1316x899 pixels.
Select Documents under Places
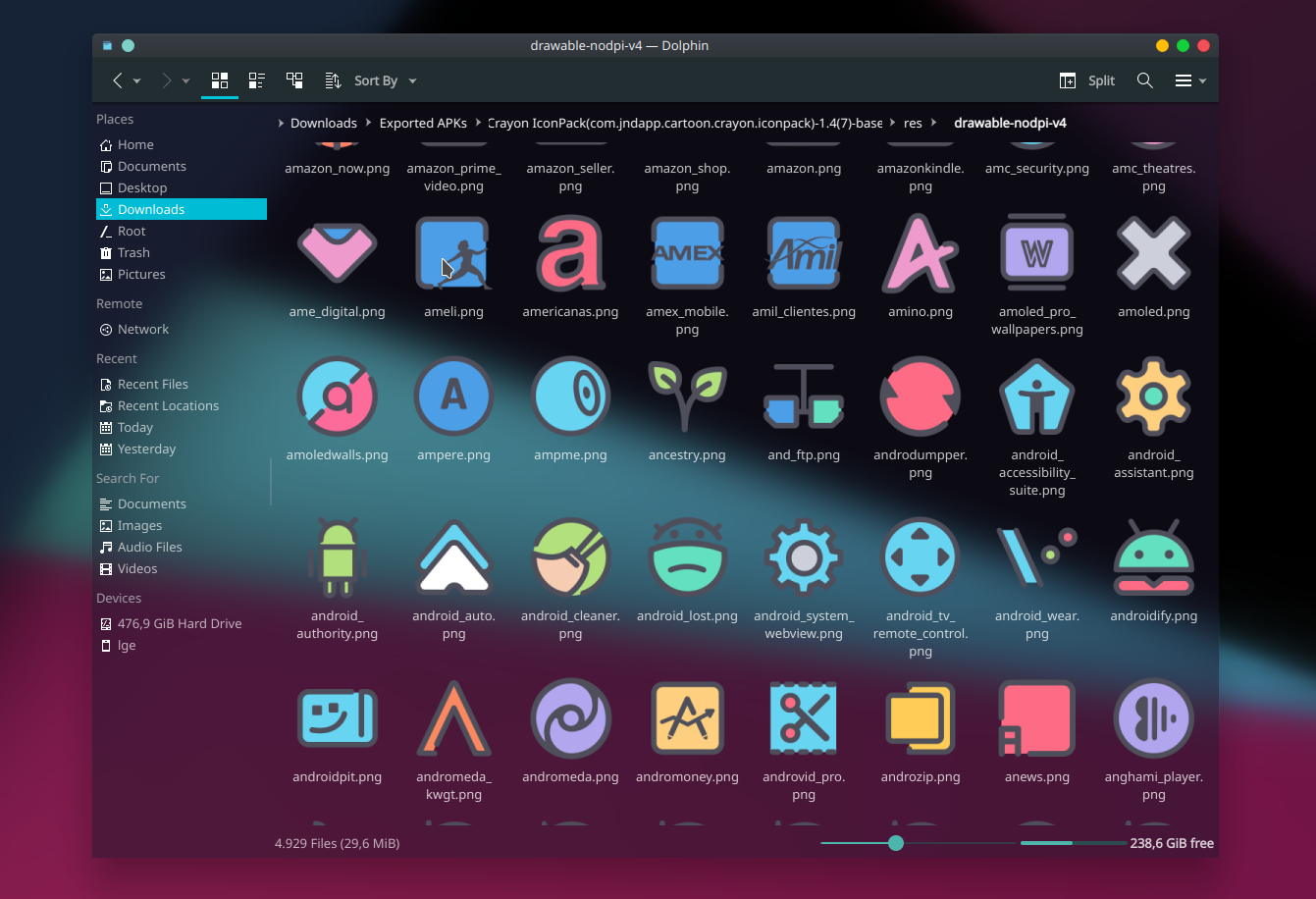[x=182, y=166]
